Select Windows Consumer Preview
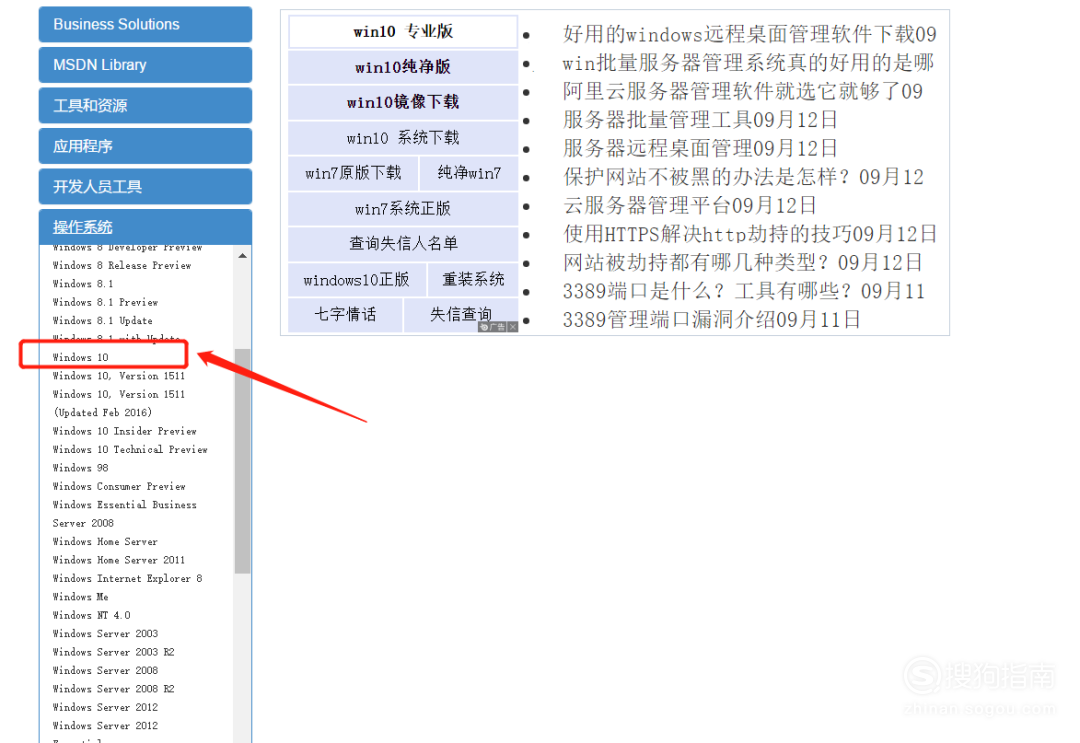 119,487
